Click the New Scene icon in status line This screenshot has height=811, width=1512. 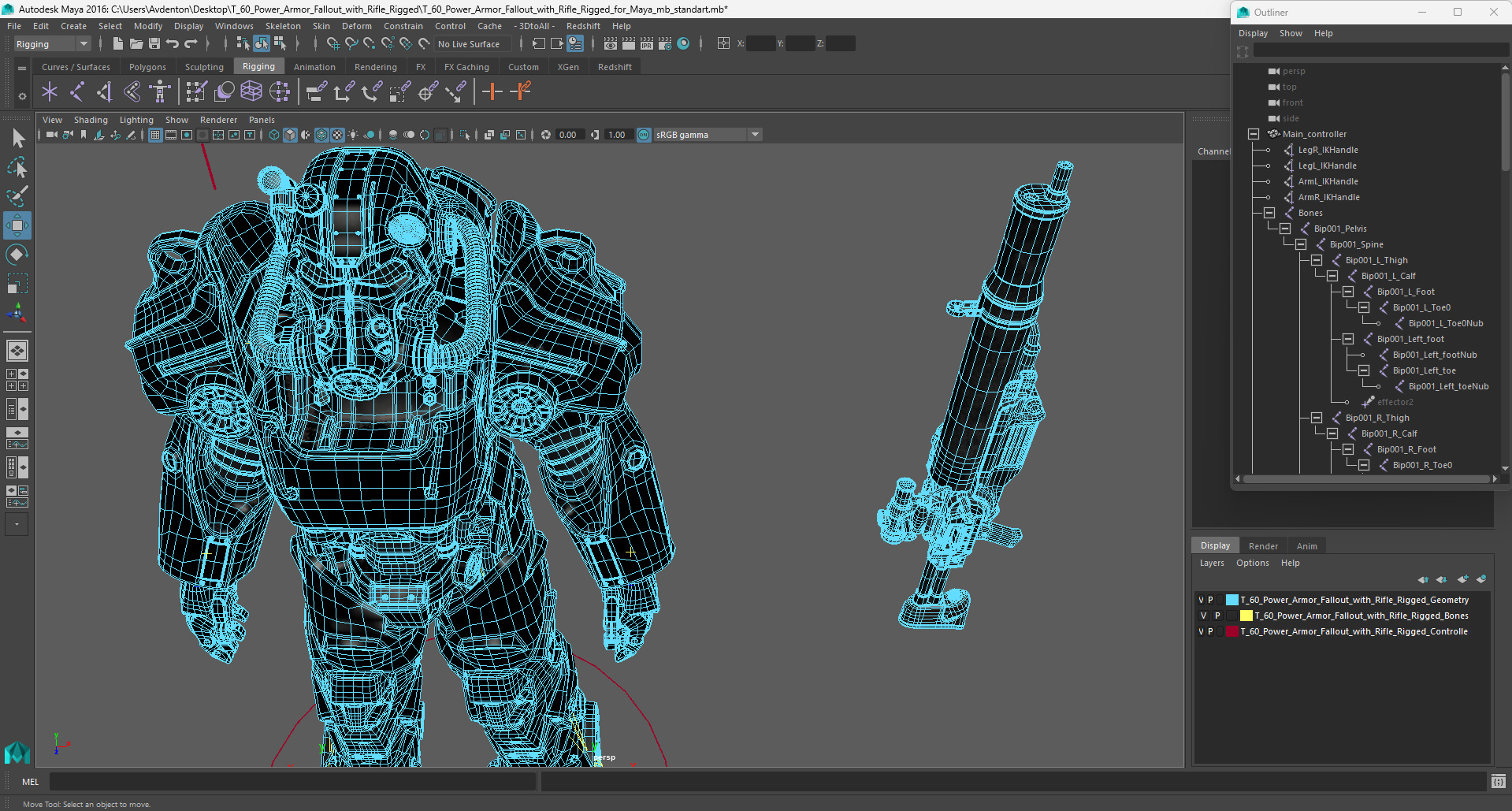click(x=117, y=44)
